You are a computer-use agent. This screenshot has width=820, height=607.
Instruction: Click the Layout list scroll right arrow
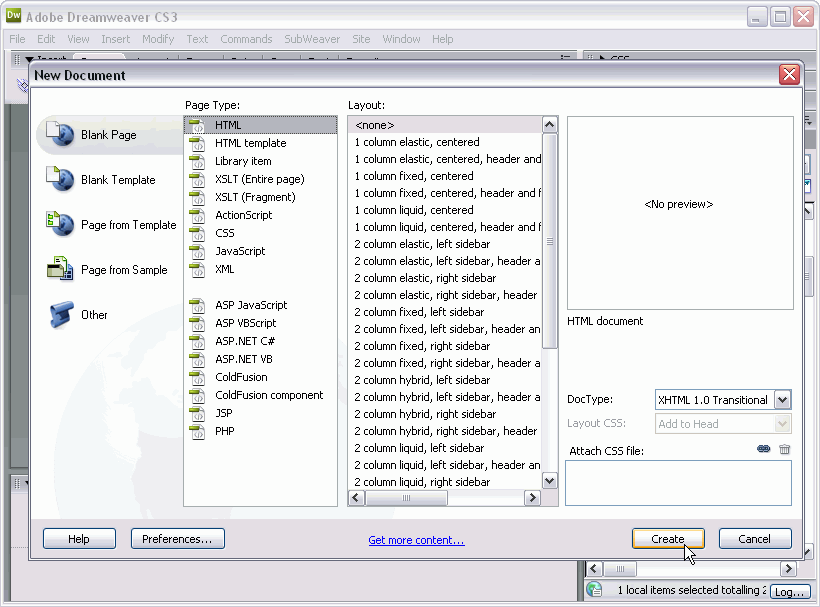pyautogui.click(x=532, y=498)
